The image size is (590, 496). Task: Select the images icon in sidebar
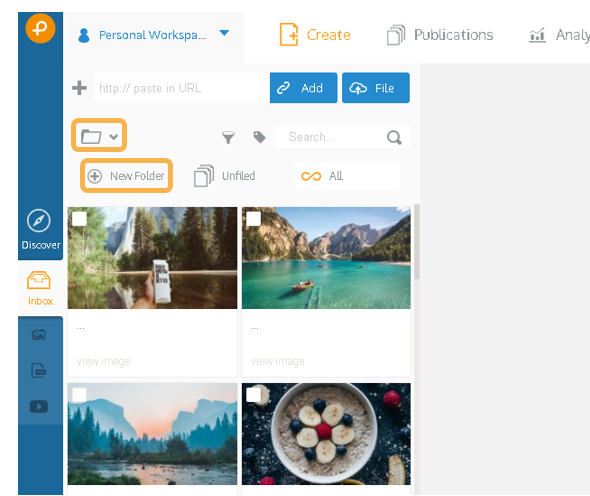(39, 335)
